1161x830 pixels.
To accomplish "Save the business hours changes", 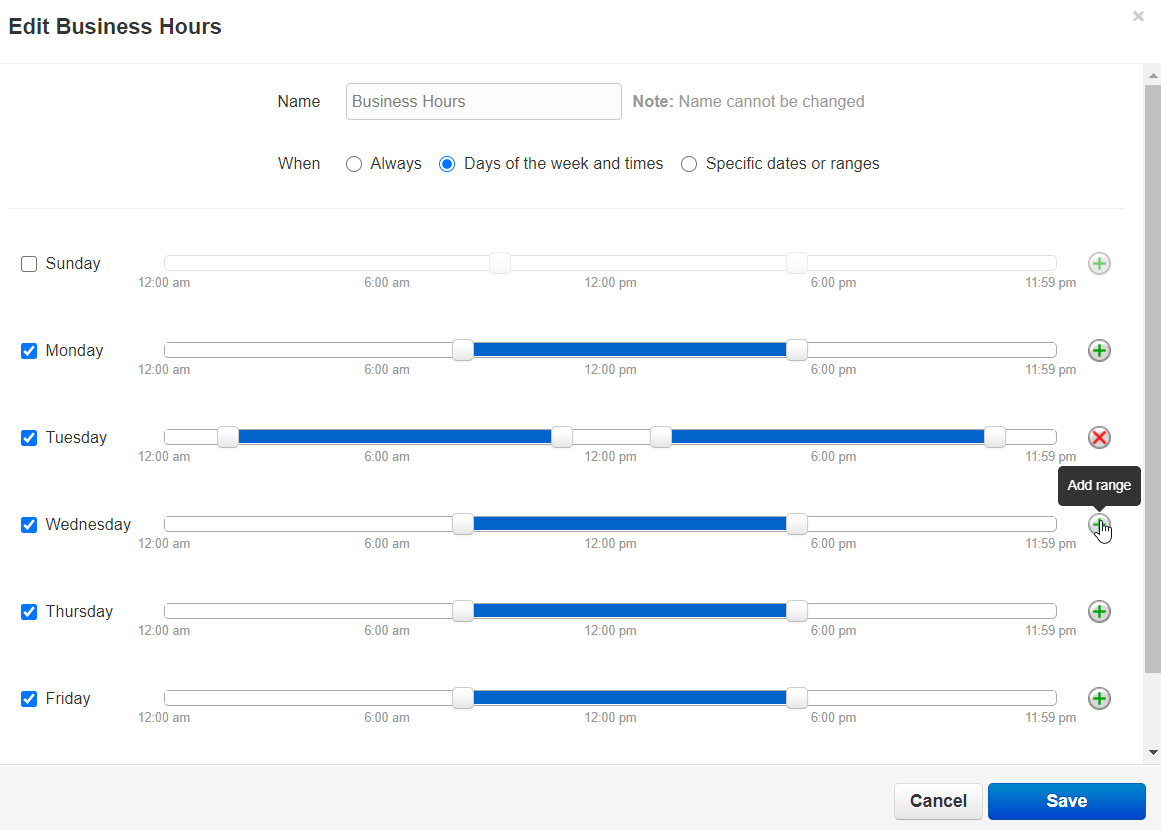I will [x=1066, y=801].
